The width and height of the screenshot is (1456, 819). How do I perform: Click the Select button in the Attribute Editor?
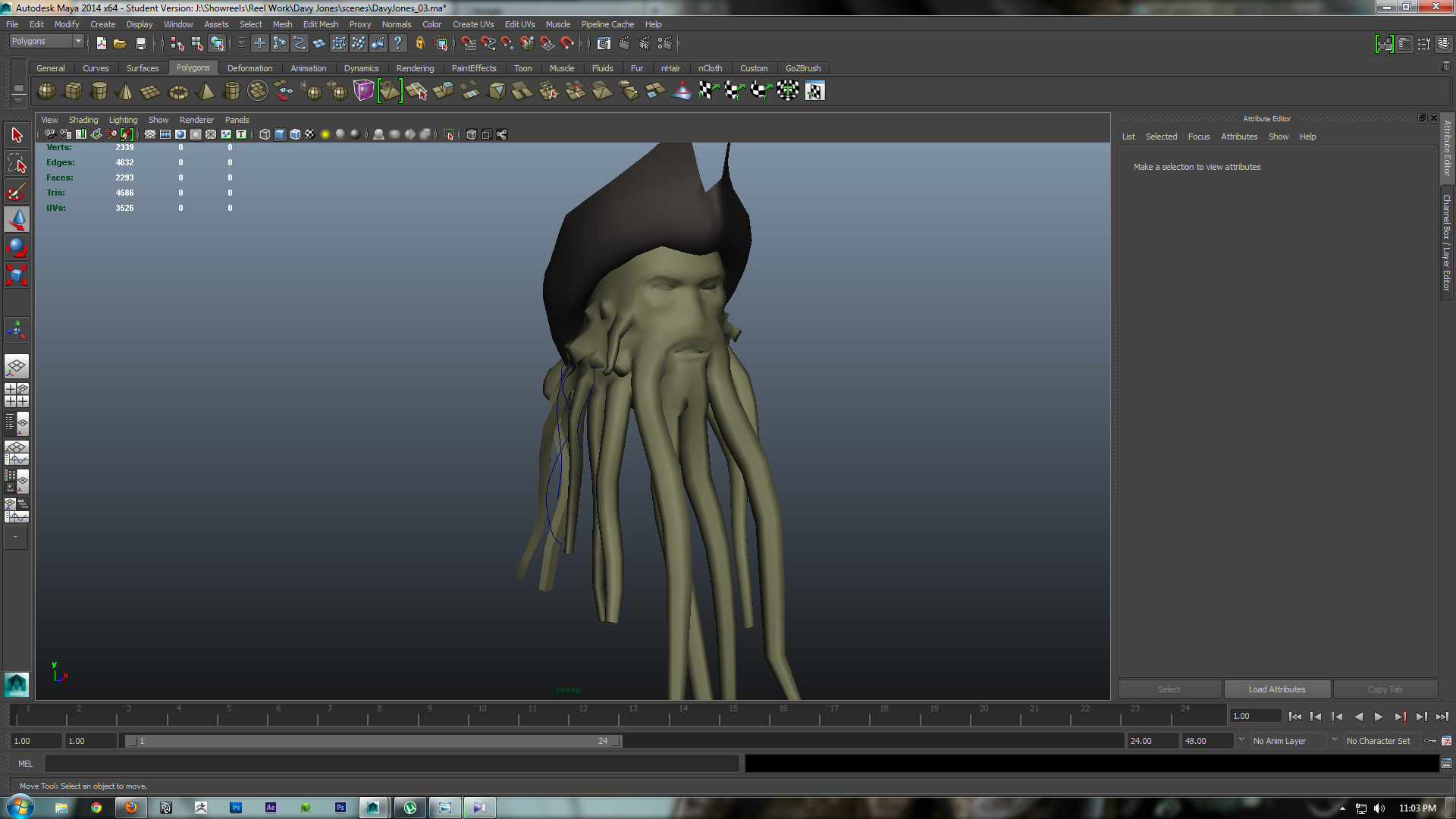[1169, 689]
